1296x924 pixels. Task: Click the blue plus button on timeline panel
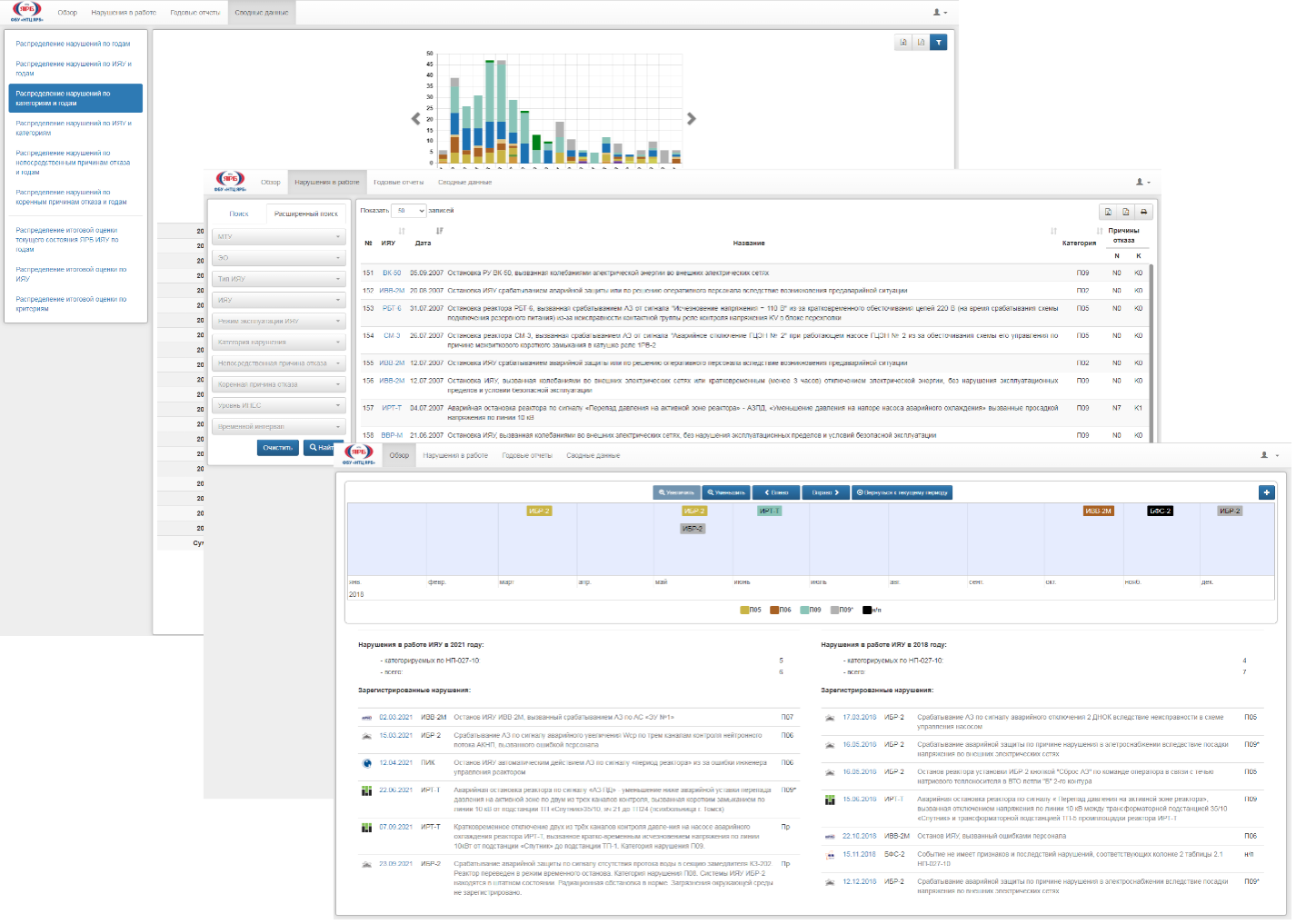(x=1266, y=492)
